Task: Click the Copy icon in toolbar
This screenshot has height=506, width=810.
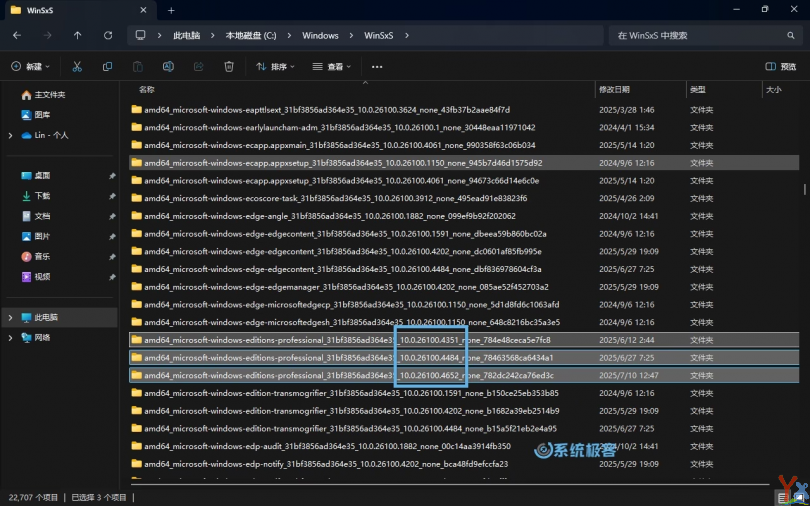Action: [107, 67]
